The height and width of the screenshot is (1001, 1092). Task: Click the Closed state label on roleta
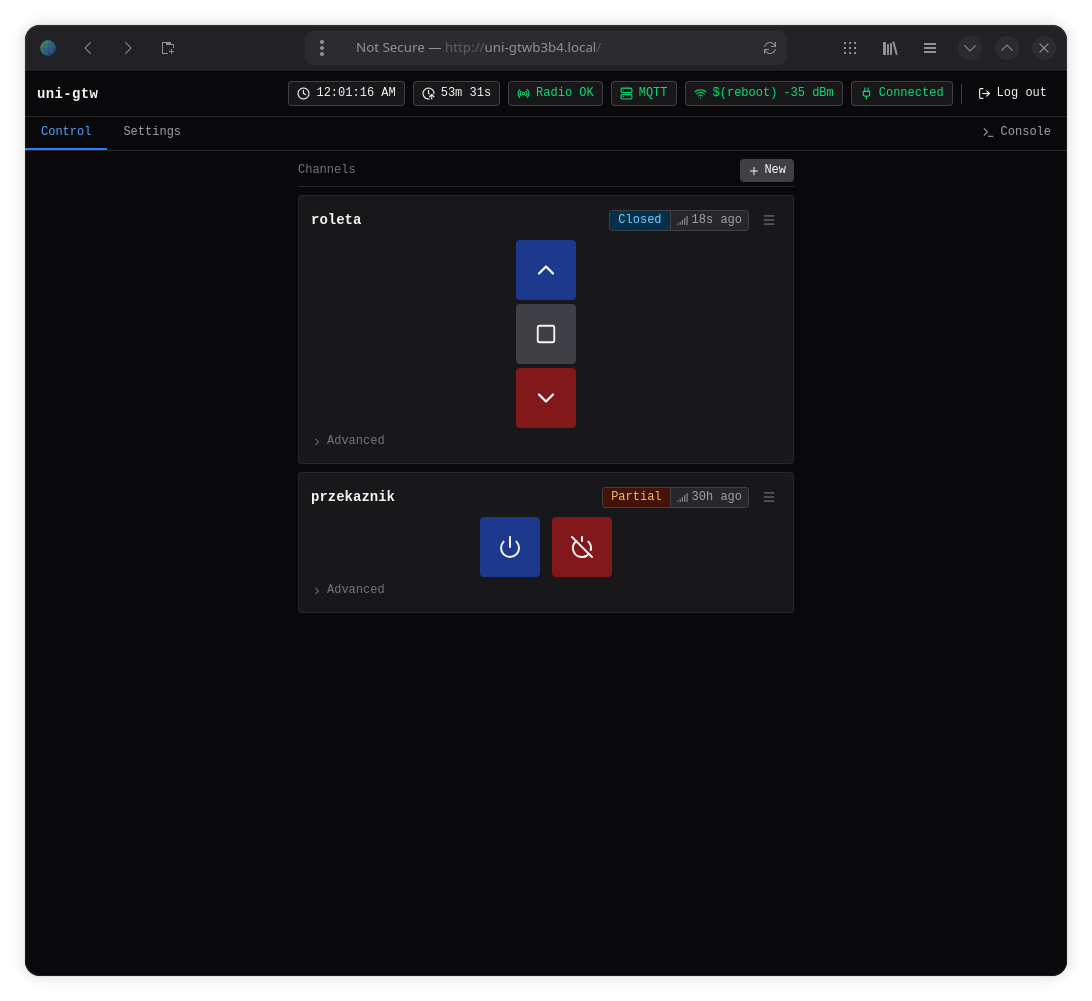pyautogui.click(x=639, y=219)
